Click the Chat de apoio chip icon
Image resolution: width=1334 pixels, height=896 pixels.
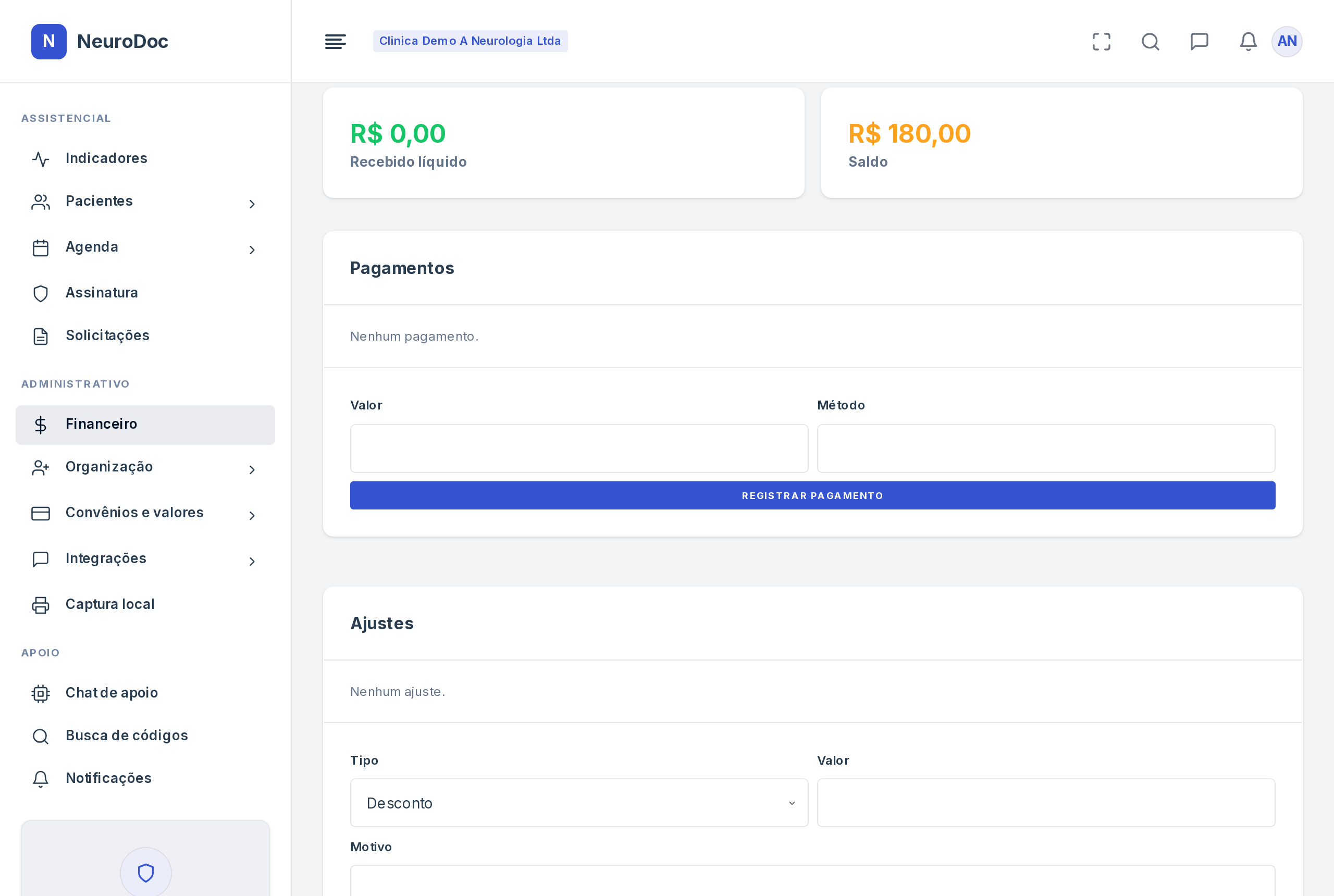pos(41,693)
